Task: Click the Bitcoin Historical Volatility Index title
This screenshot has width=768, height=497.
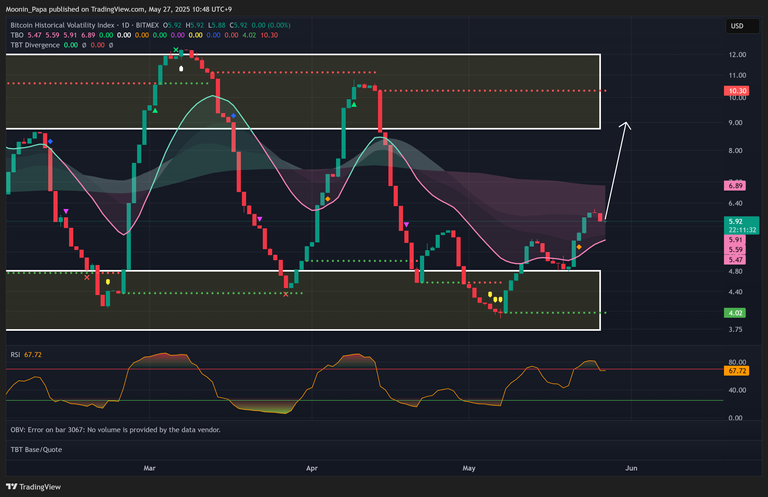Action: 69,23
